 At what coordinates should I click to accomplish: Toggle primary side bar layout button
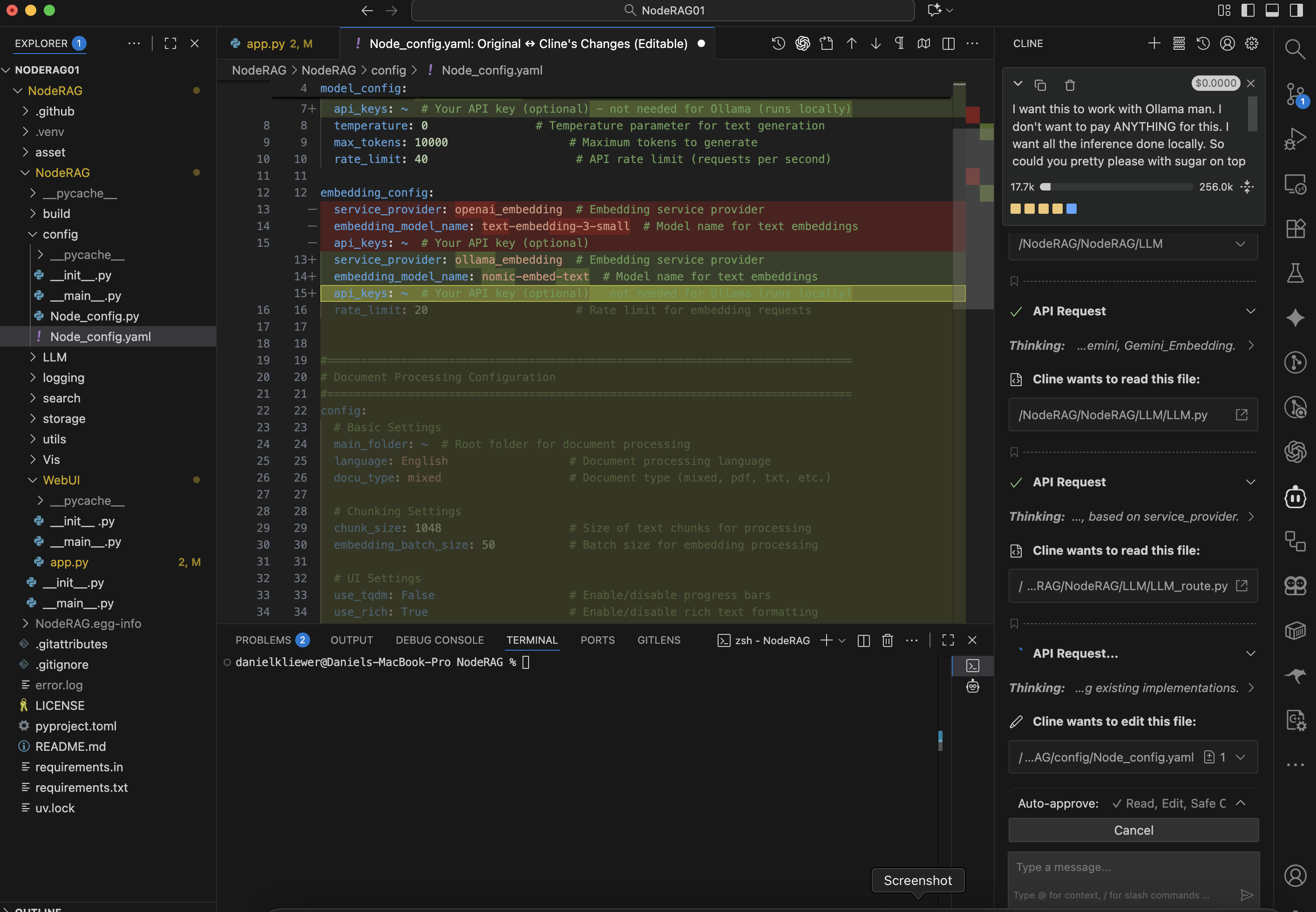tap(1248, 10)
